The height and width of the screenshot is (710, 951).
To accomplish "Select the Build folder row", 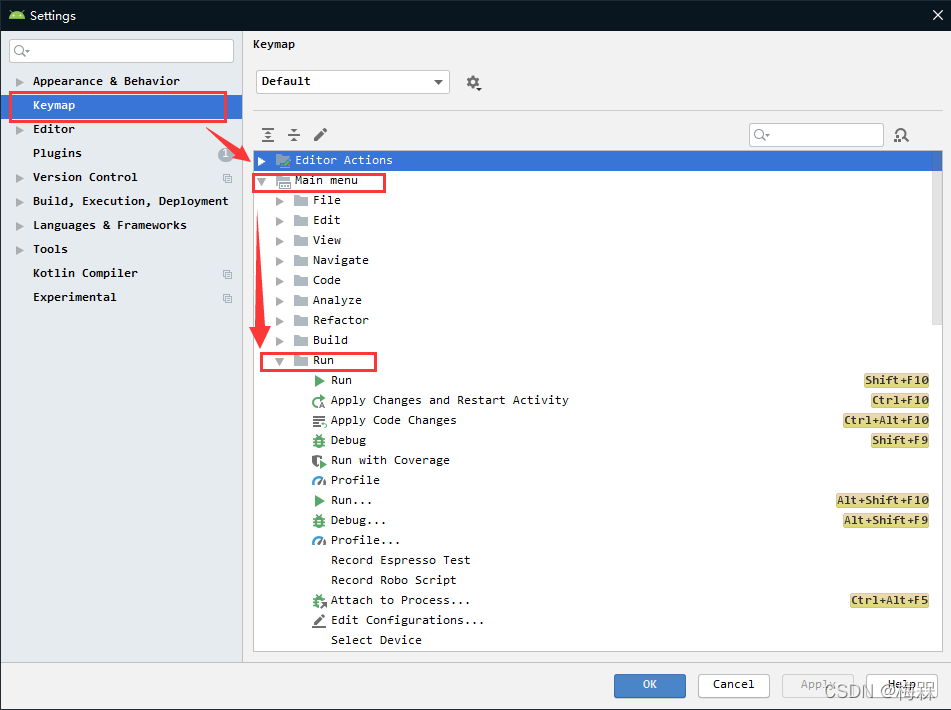I will tap(593, 341).
